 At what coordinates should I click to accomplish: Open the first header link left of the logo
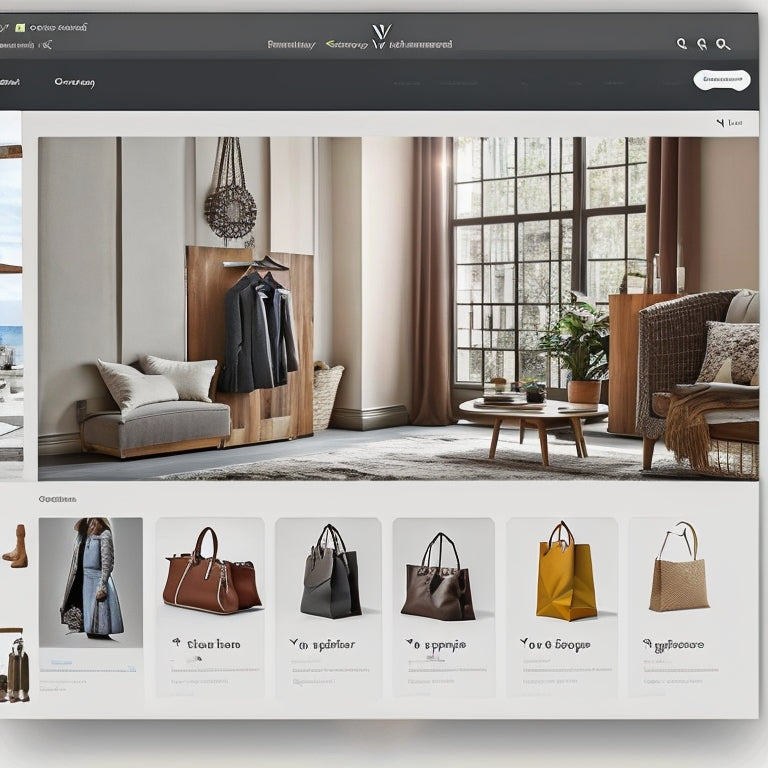pos(291,45)
